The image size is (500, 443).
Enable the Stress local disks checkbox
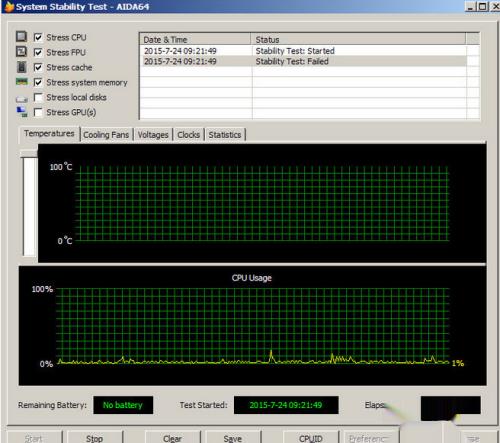coord(38,97)
